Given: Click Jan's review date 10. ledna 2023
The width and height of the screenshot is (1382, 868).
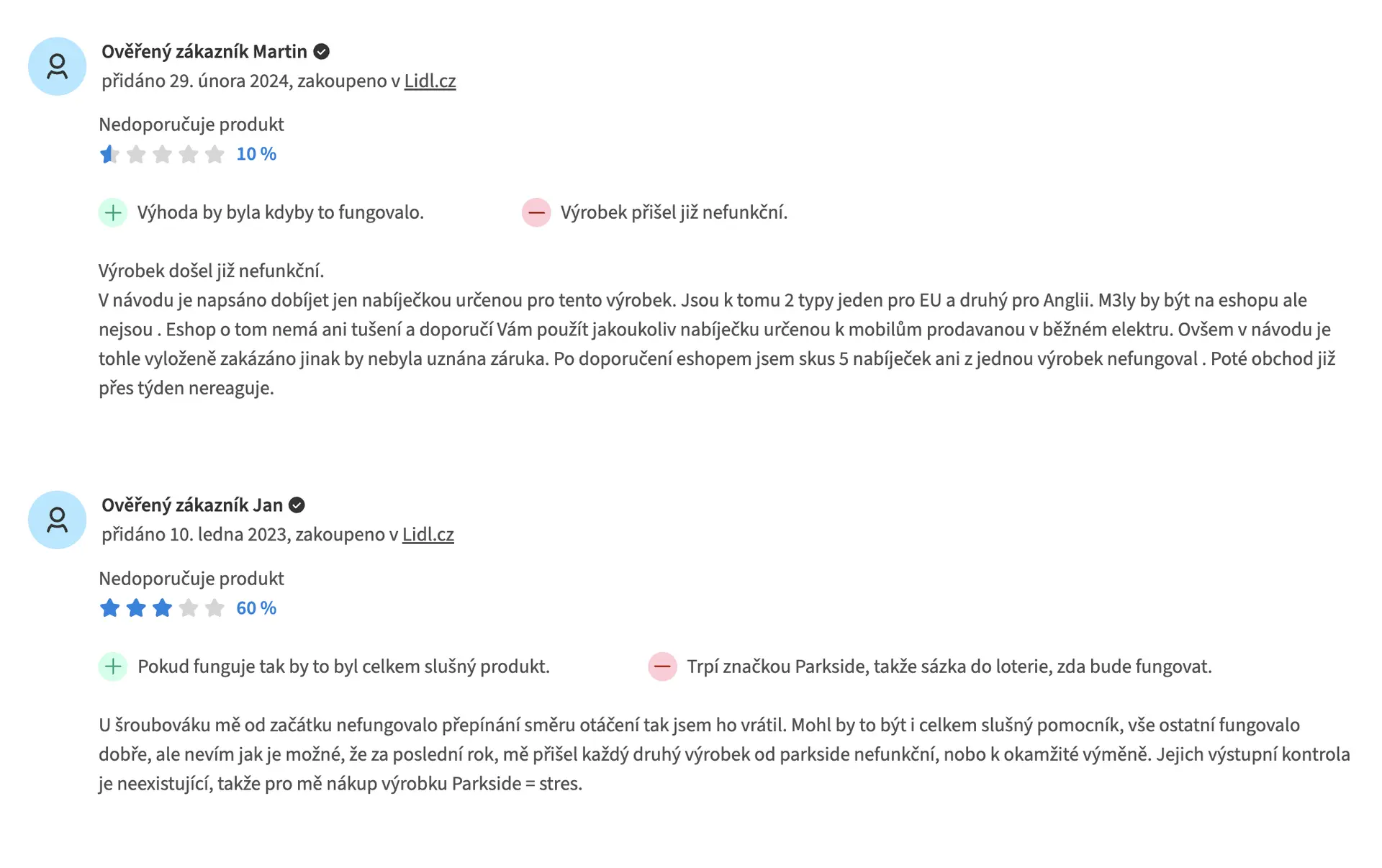Looking at the screenshot, I should point(229,534).
